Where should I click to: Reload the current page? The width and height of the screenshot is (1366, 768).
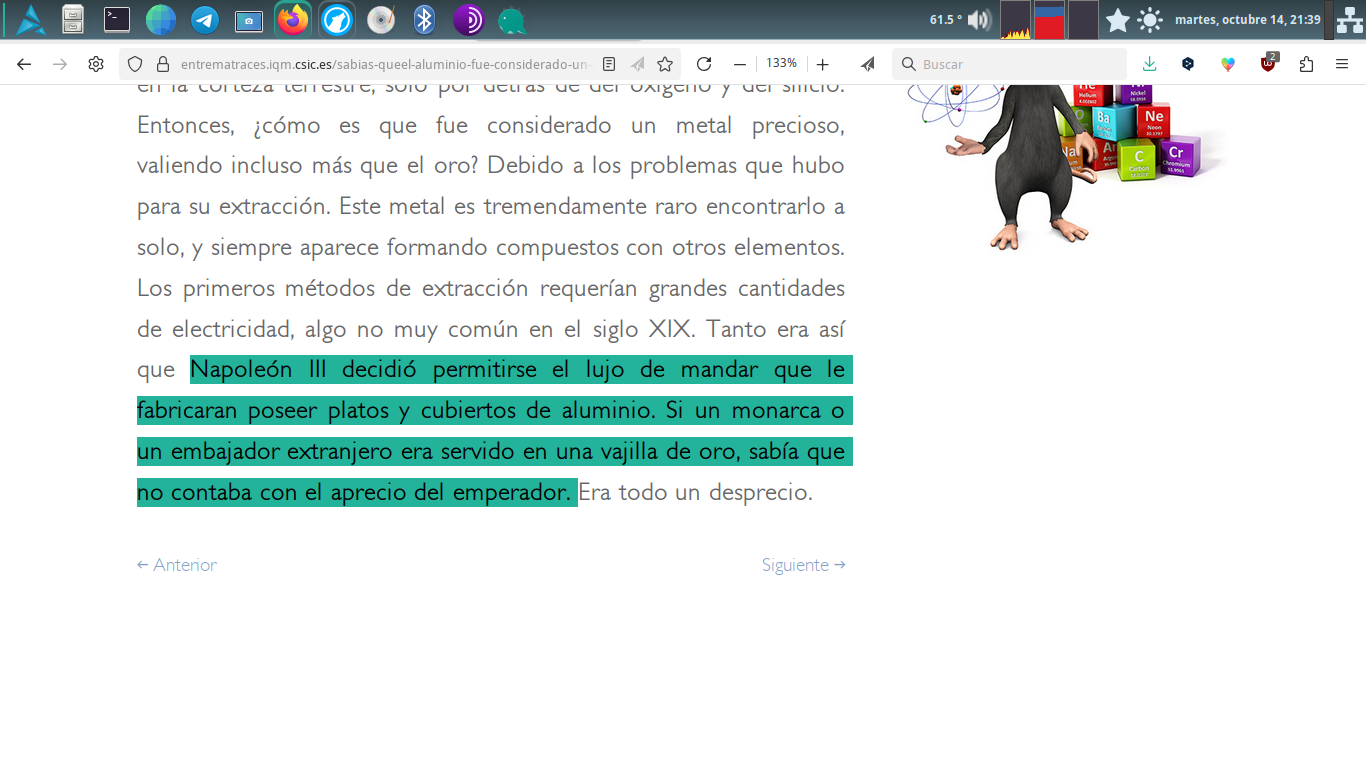704,64
